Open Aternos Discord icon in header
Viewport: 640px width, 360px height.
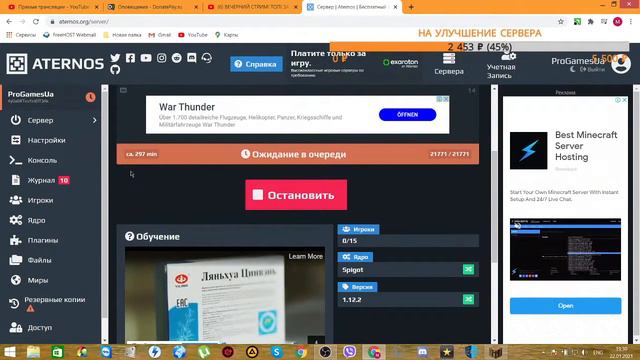[192, 58]
